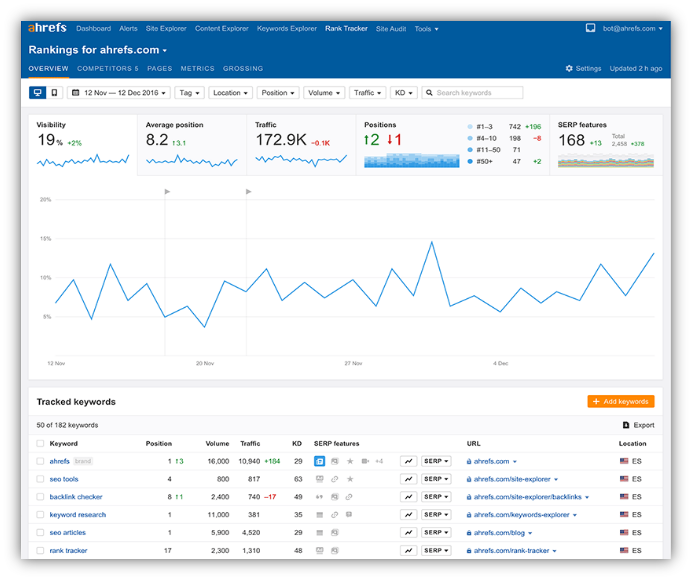Switch to desktop rankings view
Screen dimensions: 693x581
[38, 93]
